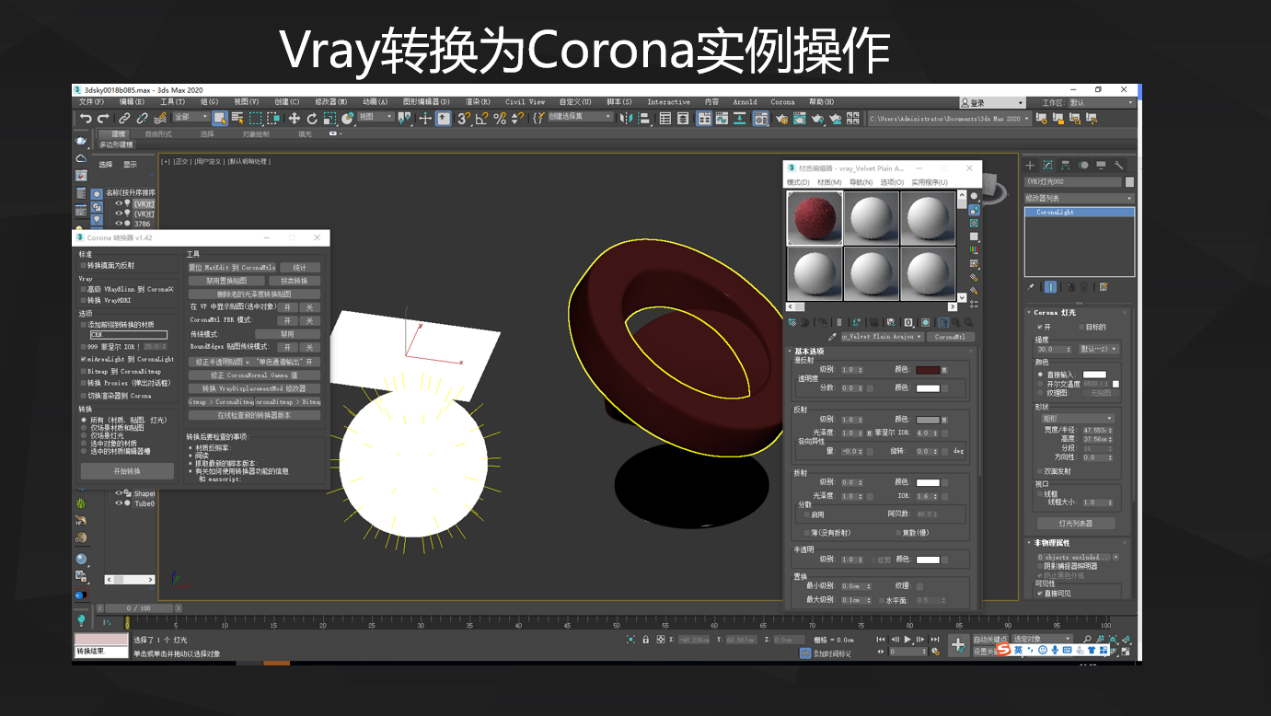Click the Pin Stack icon under modifier list

(1032, 287)
